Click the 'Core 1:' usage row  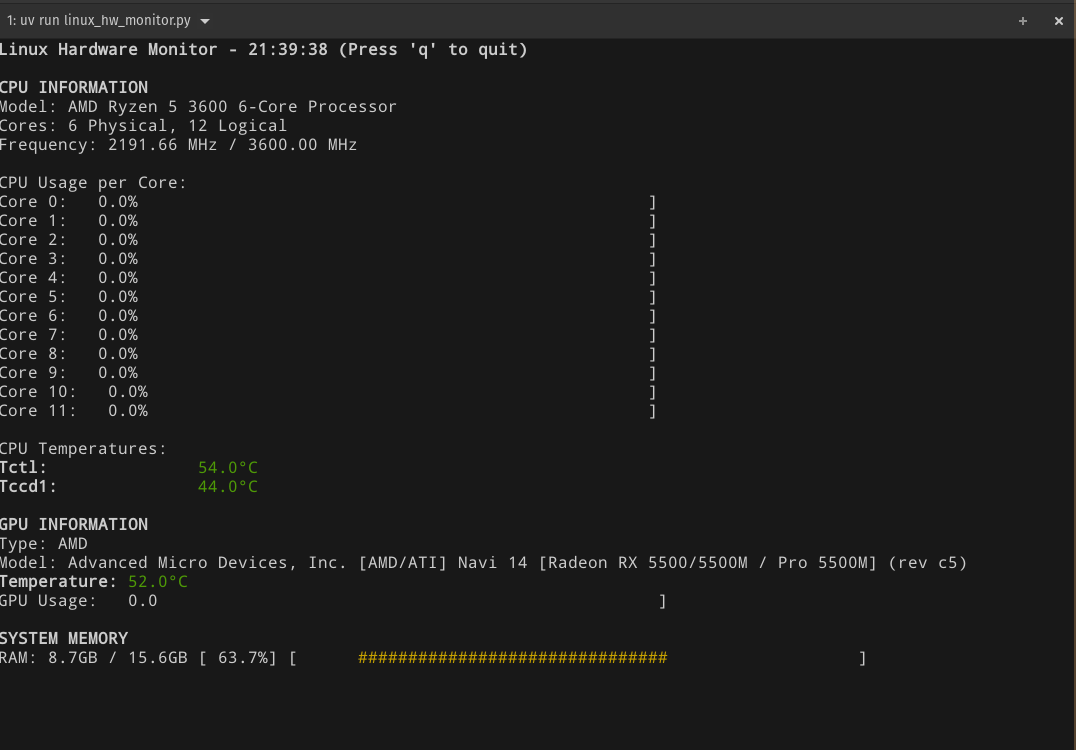[328, 221]
